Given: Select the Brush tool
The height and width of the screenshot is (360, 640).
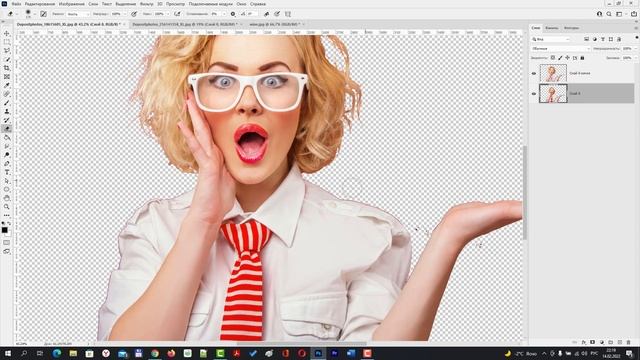Looking at the screenshot, I should coord(7,103).
